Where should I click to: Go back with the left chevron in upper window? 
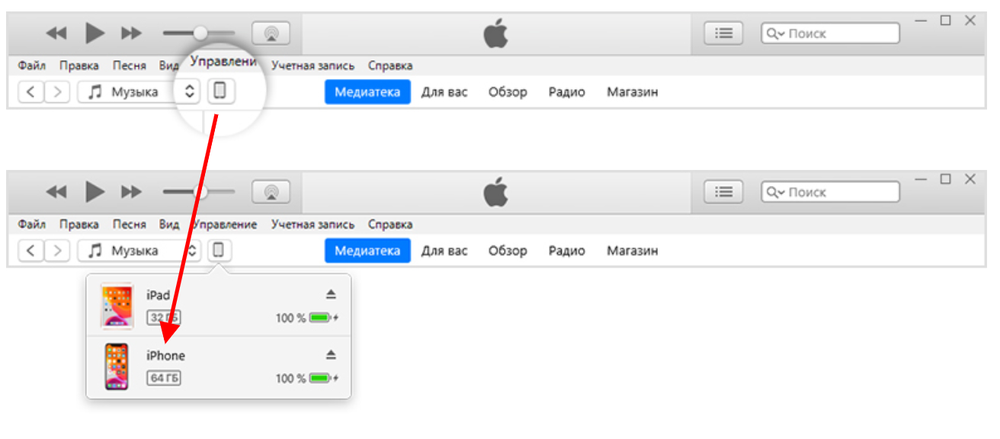coord(31,92)
